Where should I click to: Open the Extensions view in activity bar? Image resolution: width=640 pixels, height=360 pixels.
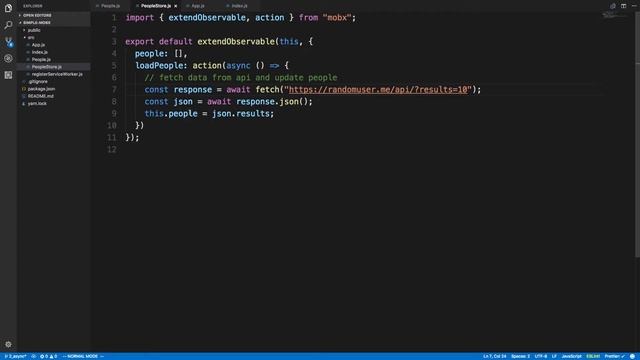(x=8, y=75)
